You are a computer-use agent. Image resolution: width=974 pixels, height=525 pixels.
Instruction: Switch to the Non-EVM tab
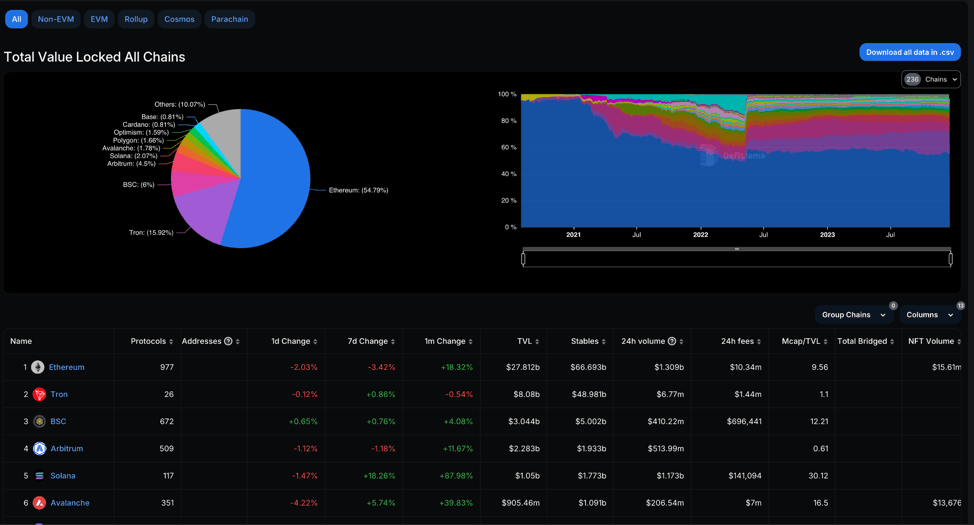coord(56,19)
